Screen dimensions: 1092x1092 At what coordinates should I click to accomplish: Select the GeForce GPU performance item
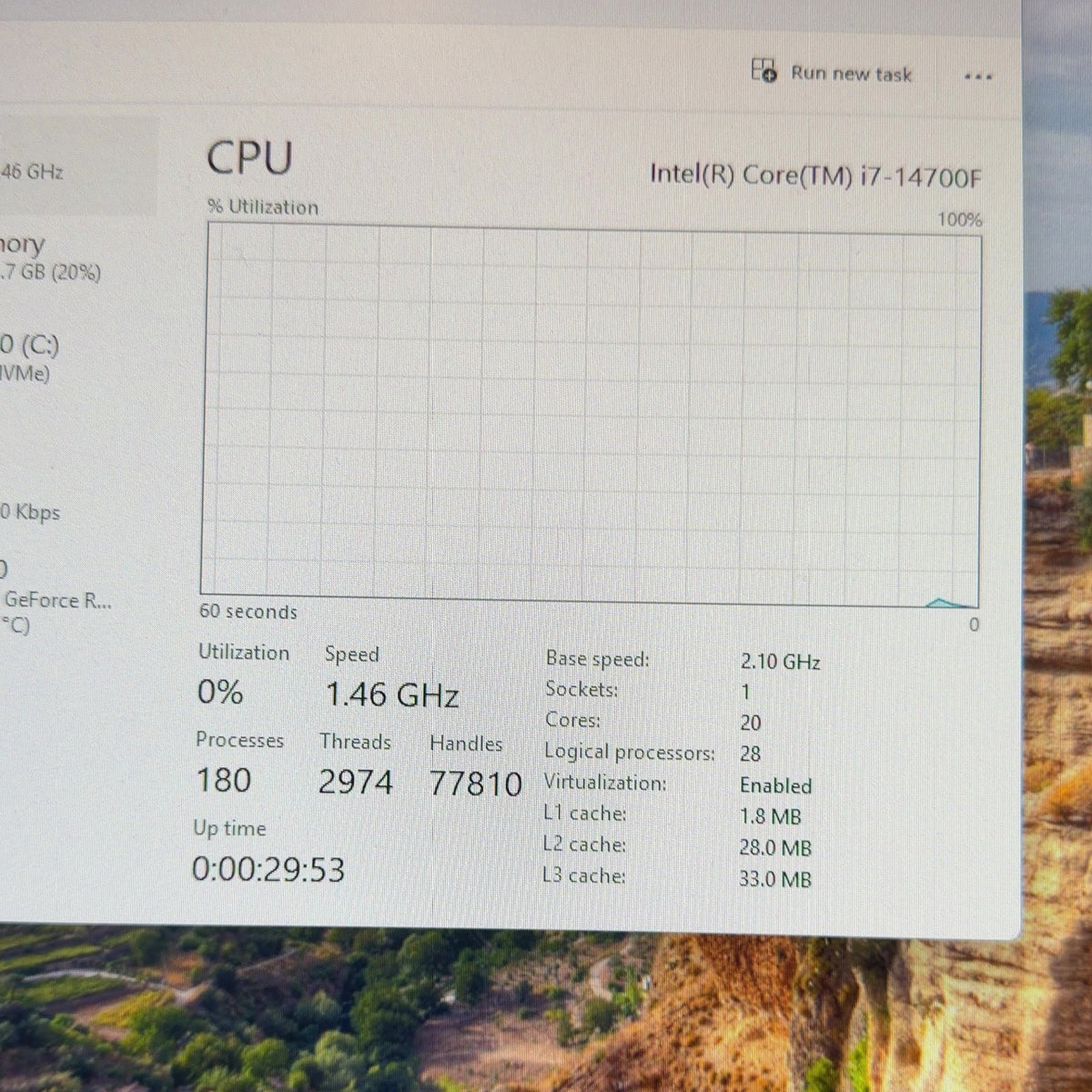point(56,600)
